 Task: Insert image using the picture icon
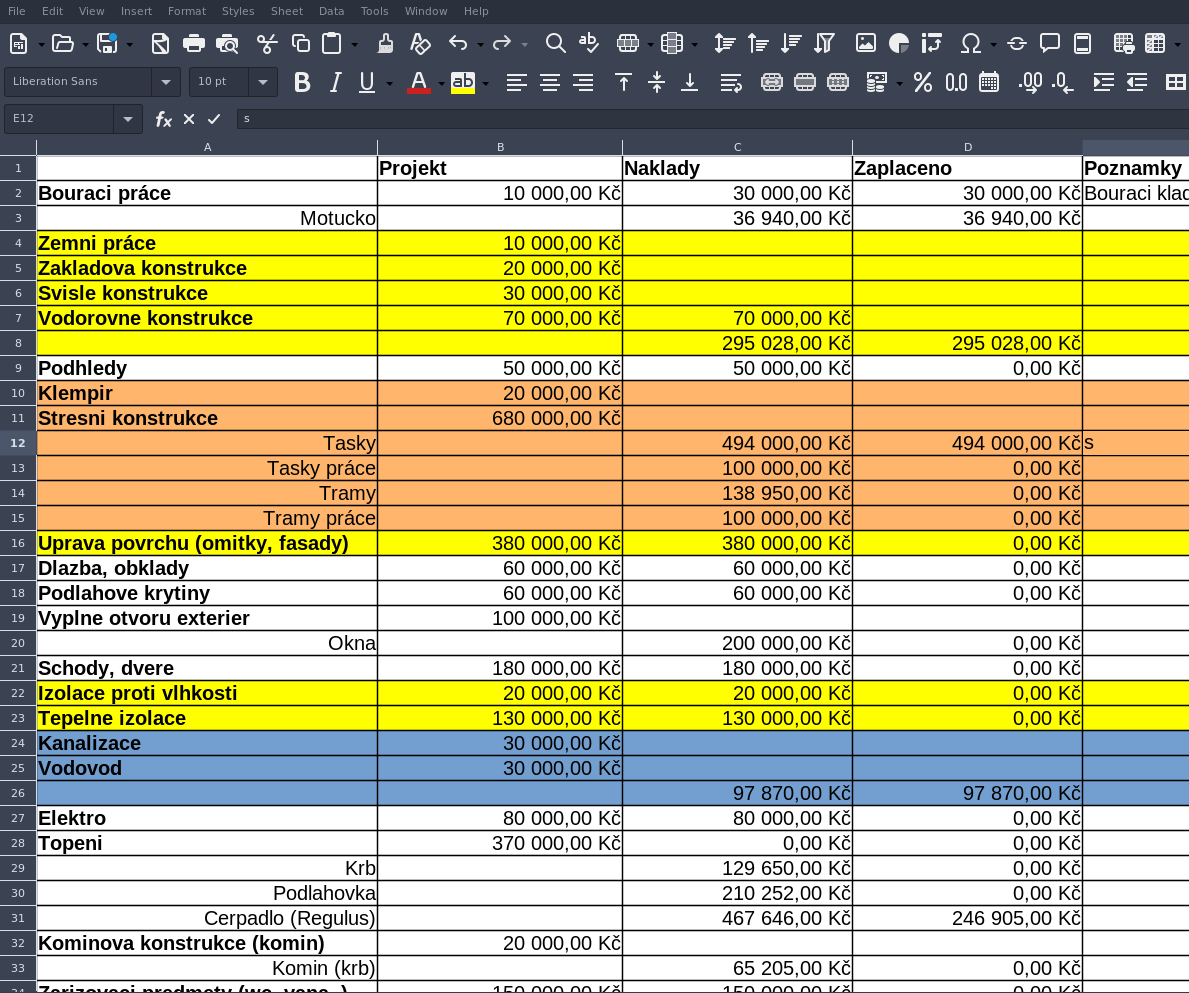tap(866, 43)
